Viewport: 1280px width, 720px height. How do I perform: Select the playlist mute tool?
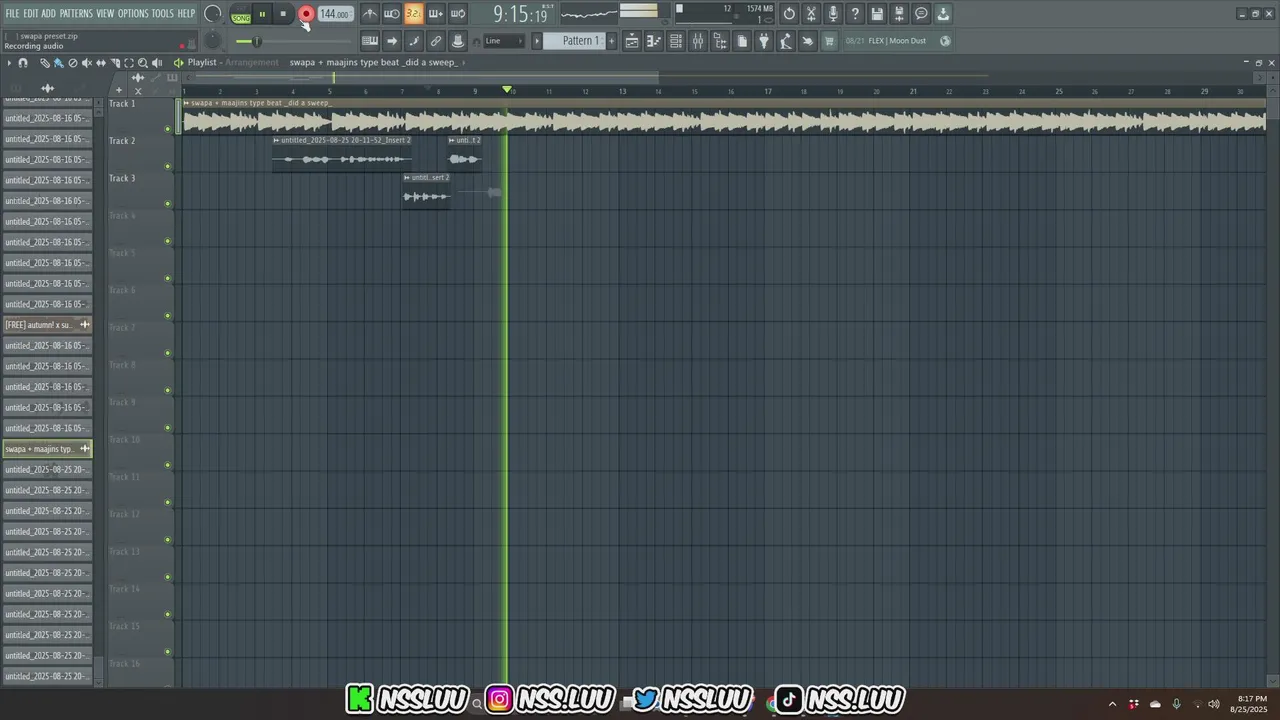click(86, 63)
